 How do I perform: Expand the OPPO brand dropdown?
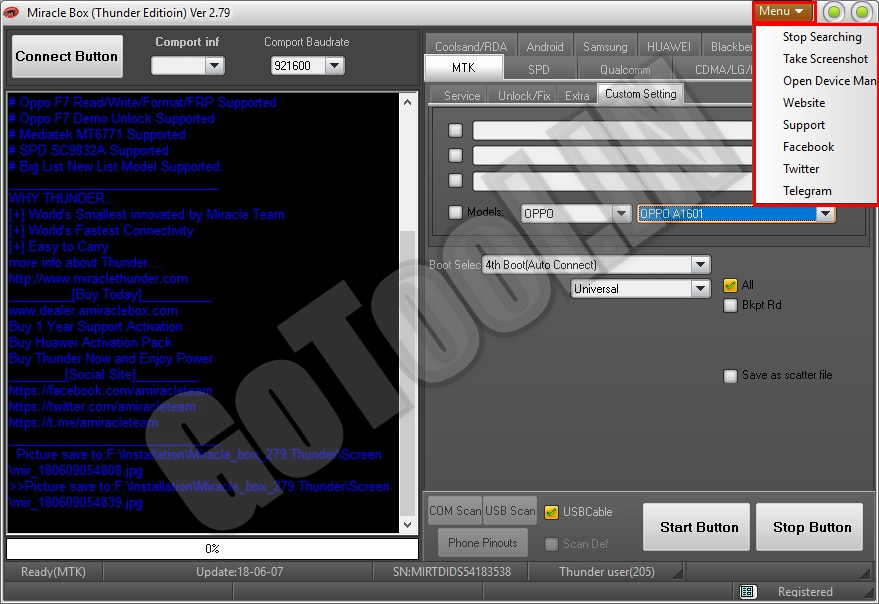point(620,214)
